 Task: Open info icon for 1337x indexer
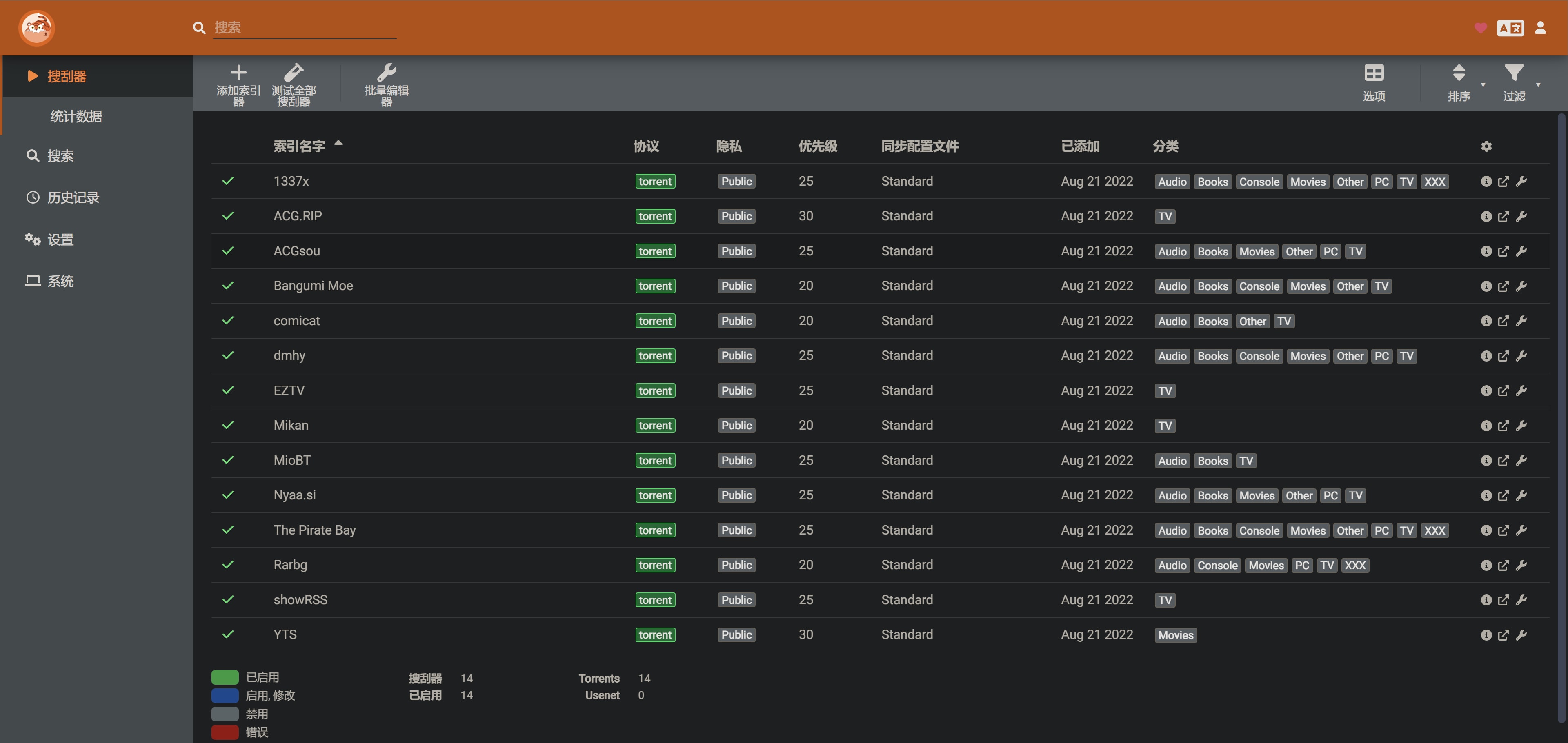coord(1486,181)
